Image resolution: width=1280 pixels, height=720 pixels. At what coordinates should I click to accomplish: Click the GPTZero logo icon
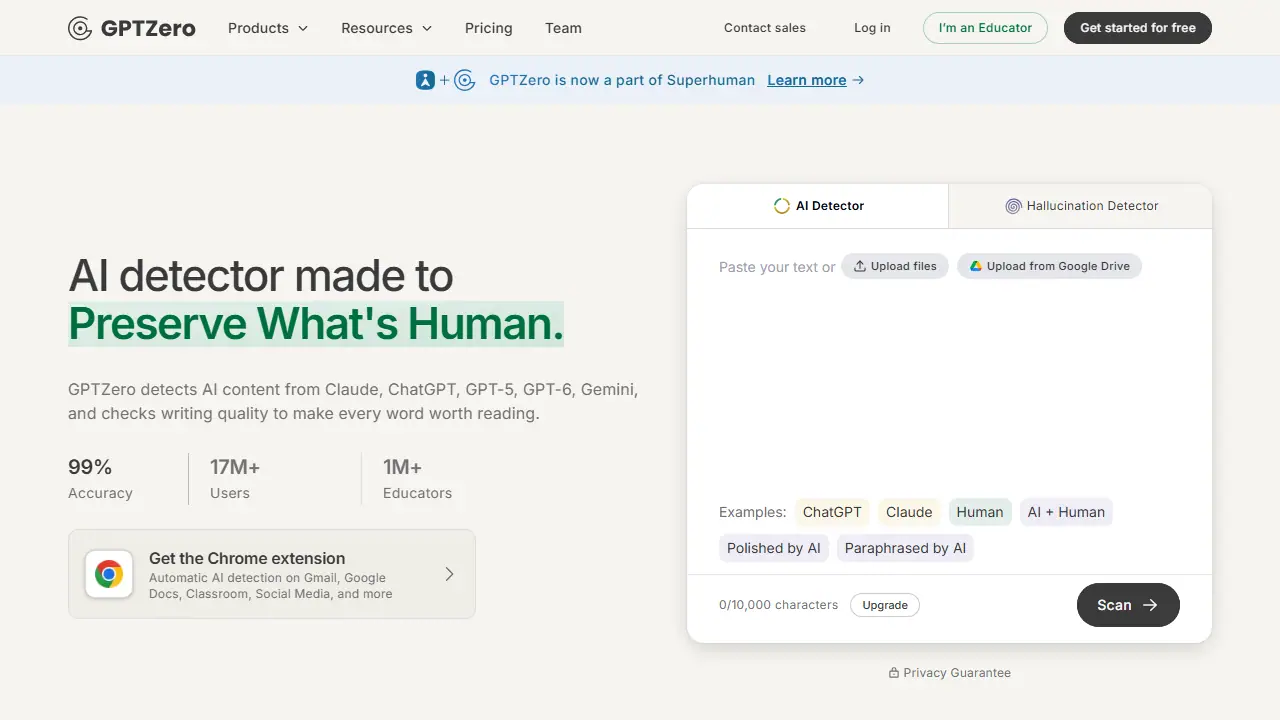(x=80, y=28)
